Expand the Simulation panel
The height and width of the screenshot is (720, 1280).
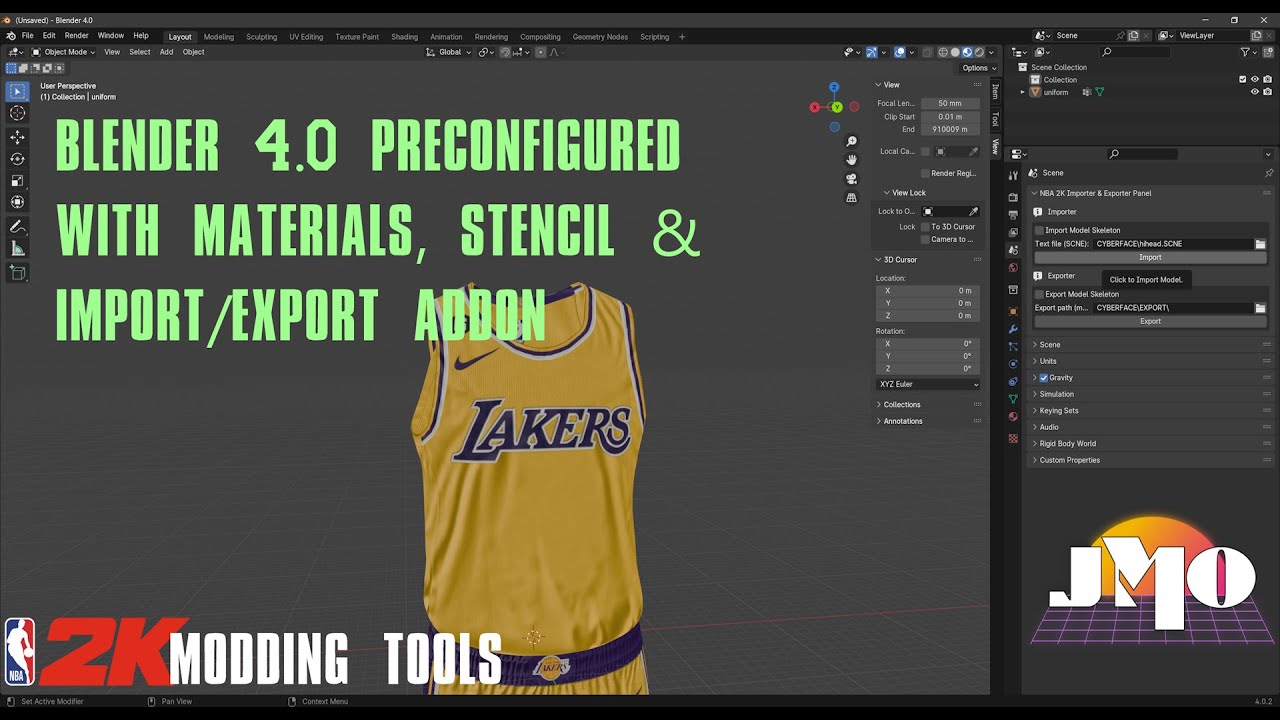pos(1150,394)
